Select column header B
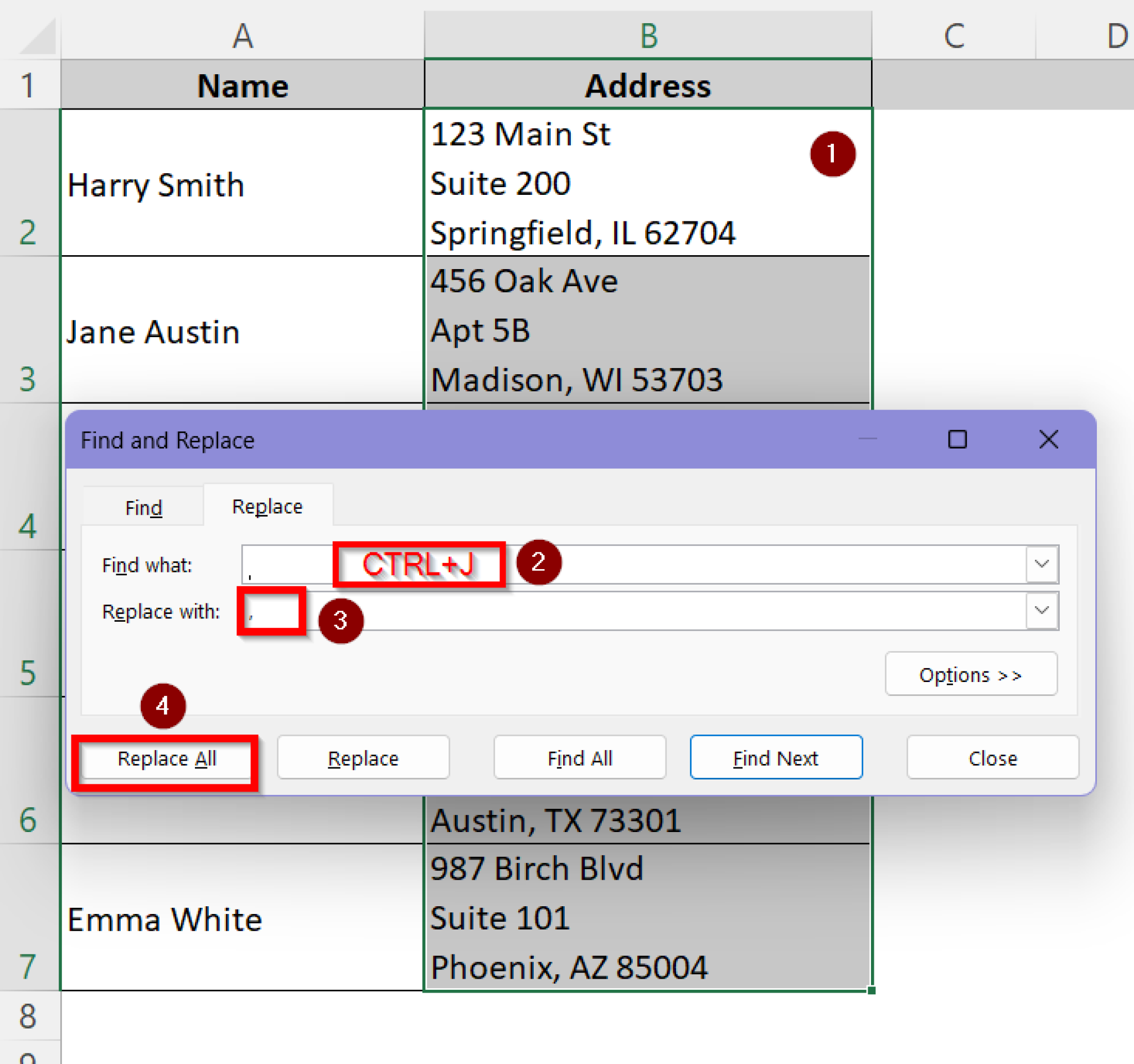This screenshot has width=1134, height=1064. tap(647, 36)
